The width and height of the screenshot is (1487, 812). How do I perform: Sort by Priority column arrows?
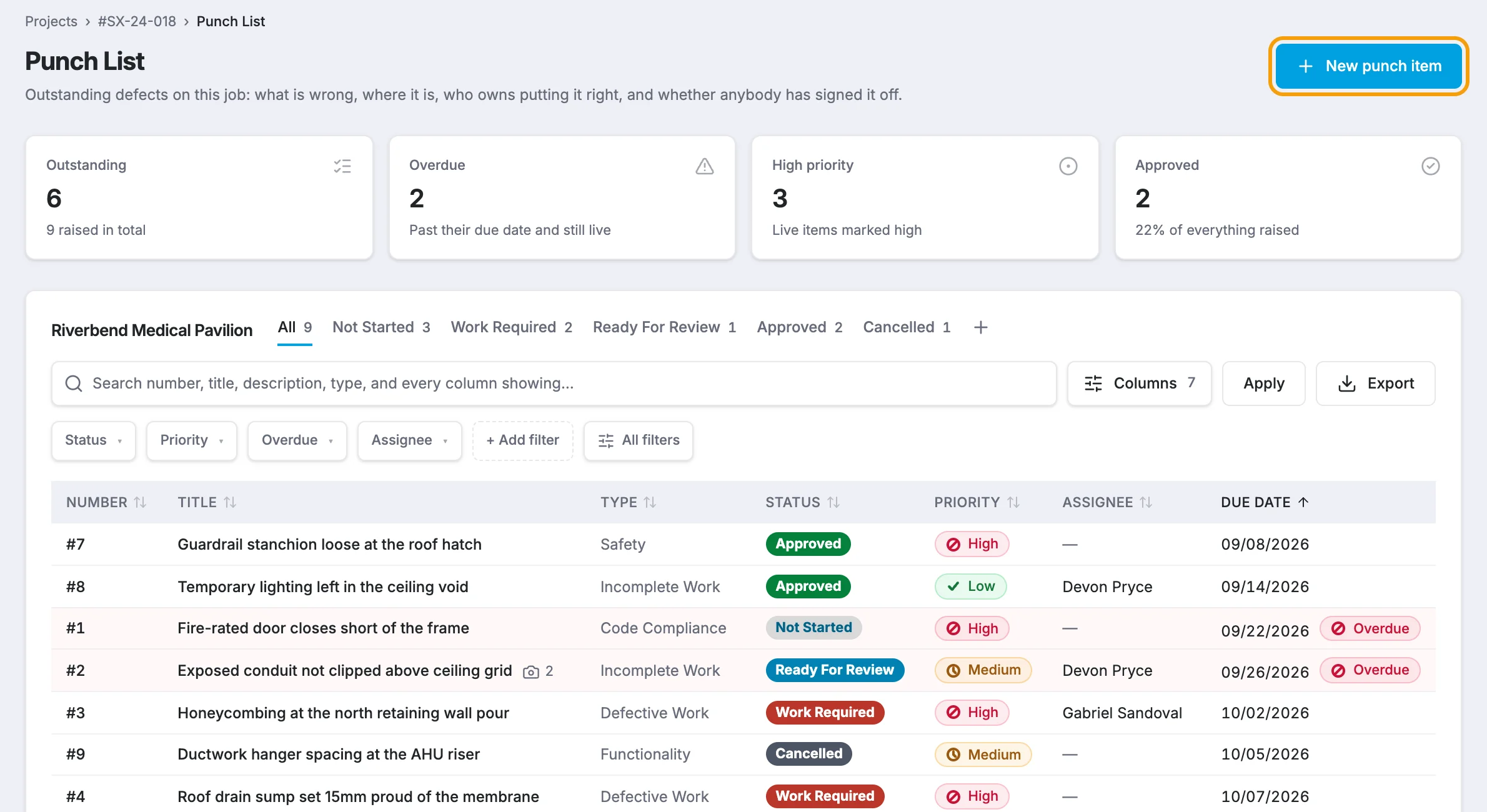point(1014,502)
